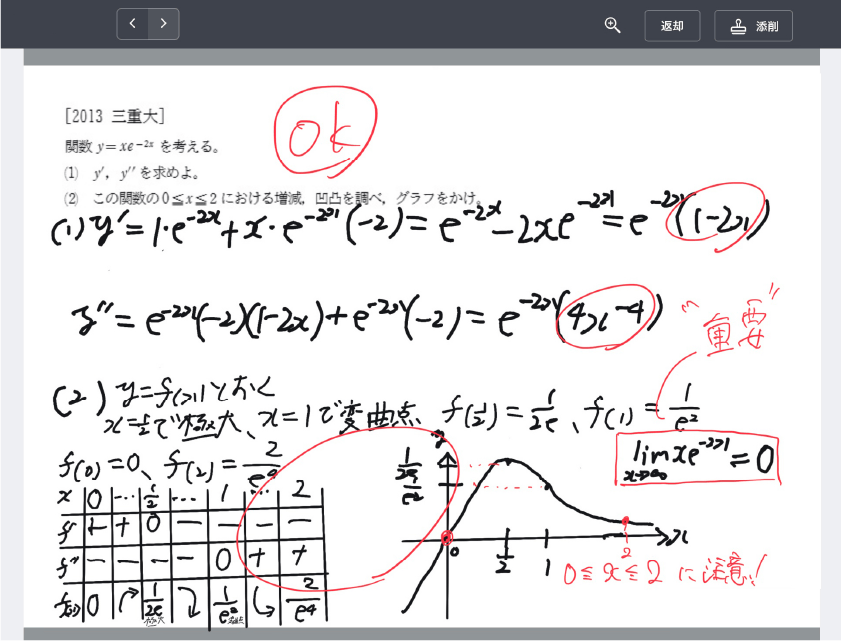
Task: Click the 添削 button label
Action: [x=766, y=26]
